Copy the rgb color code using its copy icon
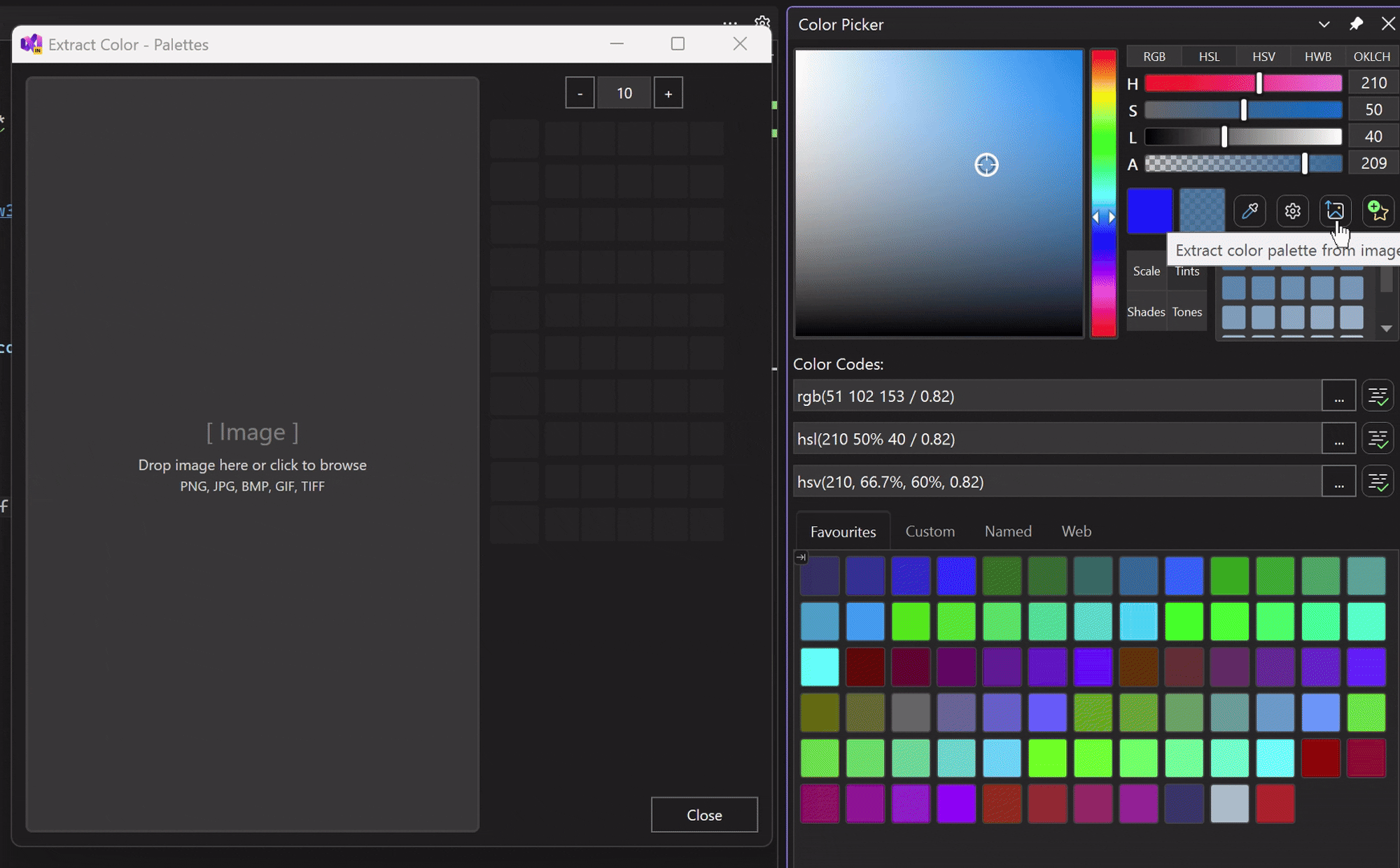Screen dimensions: 1400x868 pyautogui.click(x=1378, y=395)
